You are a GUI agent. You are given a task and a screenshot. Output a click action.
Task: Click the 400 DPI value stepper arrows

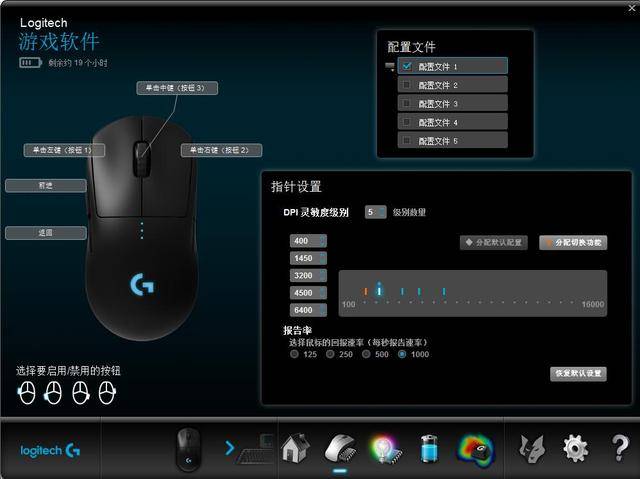(x=323, y=241)
